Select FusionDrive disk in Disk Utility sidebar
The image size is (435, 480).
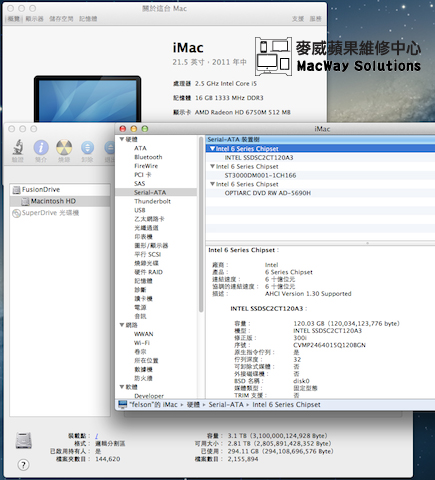pos(41,190)
